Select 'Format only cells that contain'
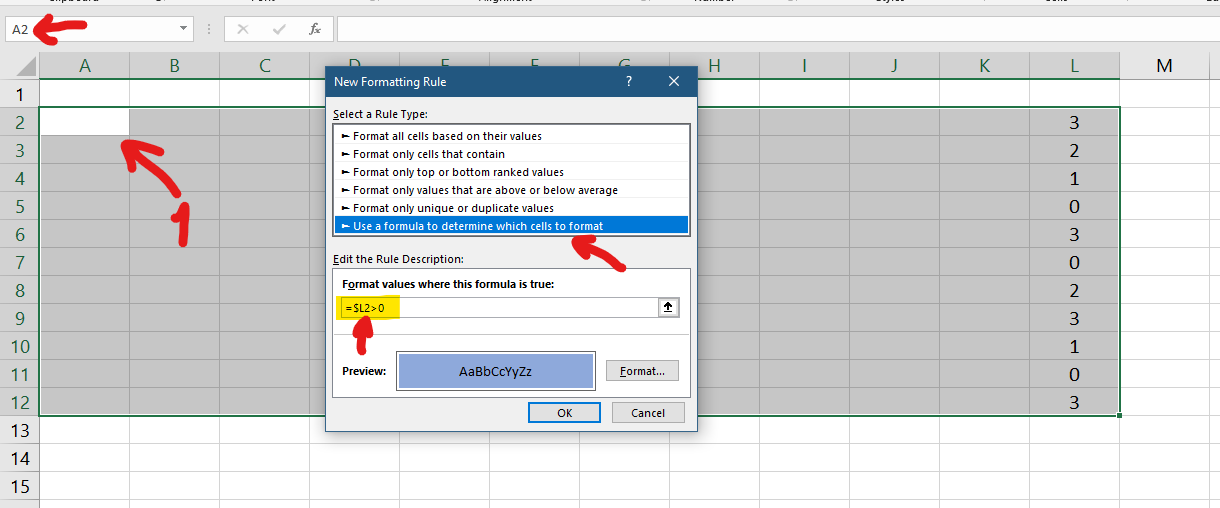The height and width of the screenshot is (508, 1220). coord(511,153)
